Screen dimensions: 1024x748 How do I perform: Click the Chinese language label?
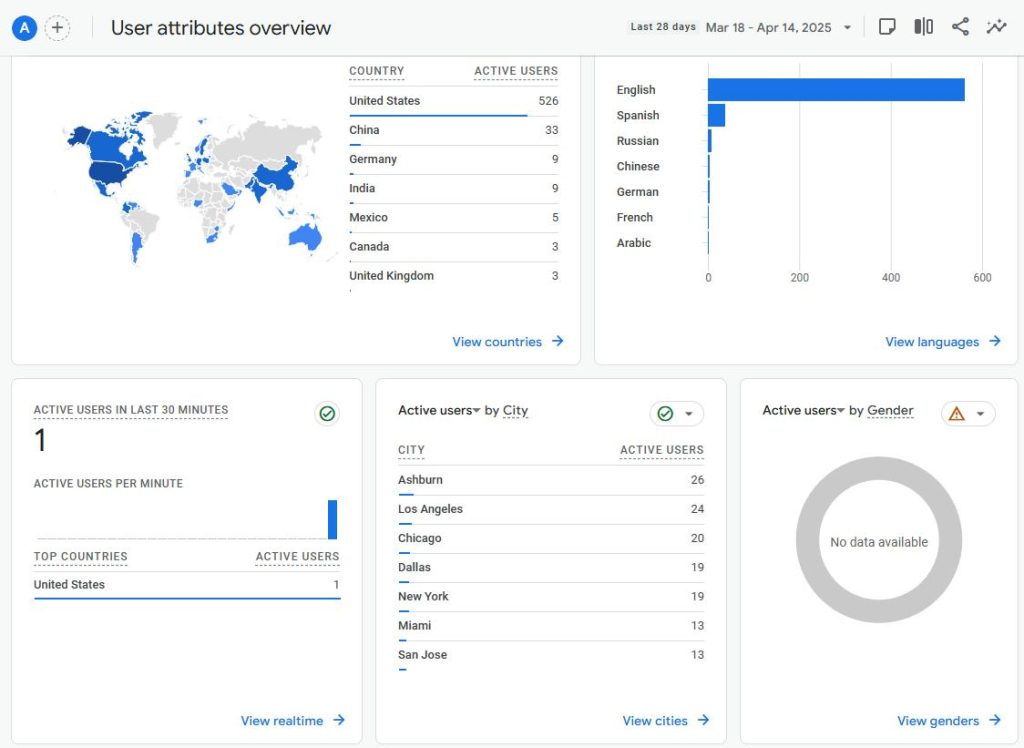pos(637,167)
